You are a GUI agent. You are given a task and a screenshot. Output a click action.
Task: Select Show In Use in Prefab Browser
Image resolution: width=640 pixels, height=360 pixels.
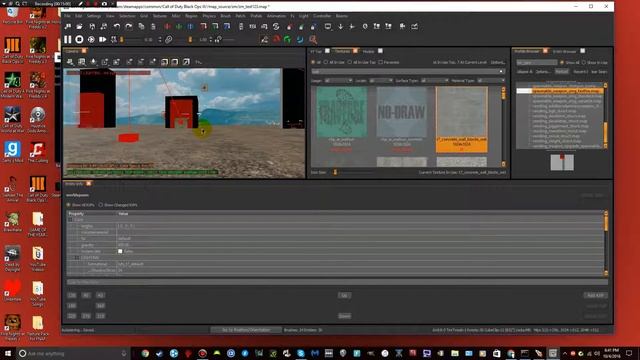[584, 62]
